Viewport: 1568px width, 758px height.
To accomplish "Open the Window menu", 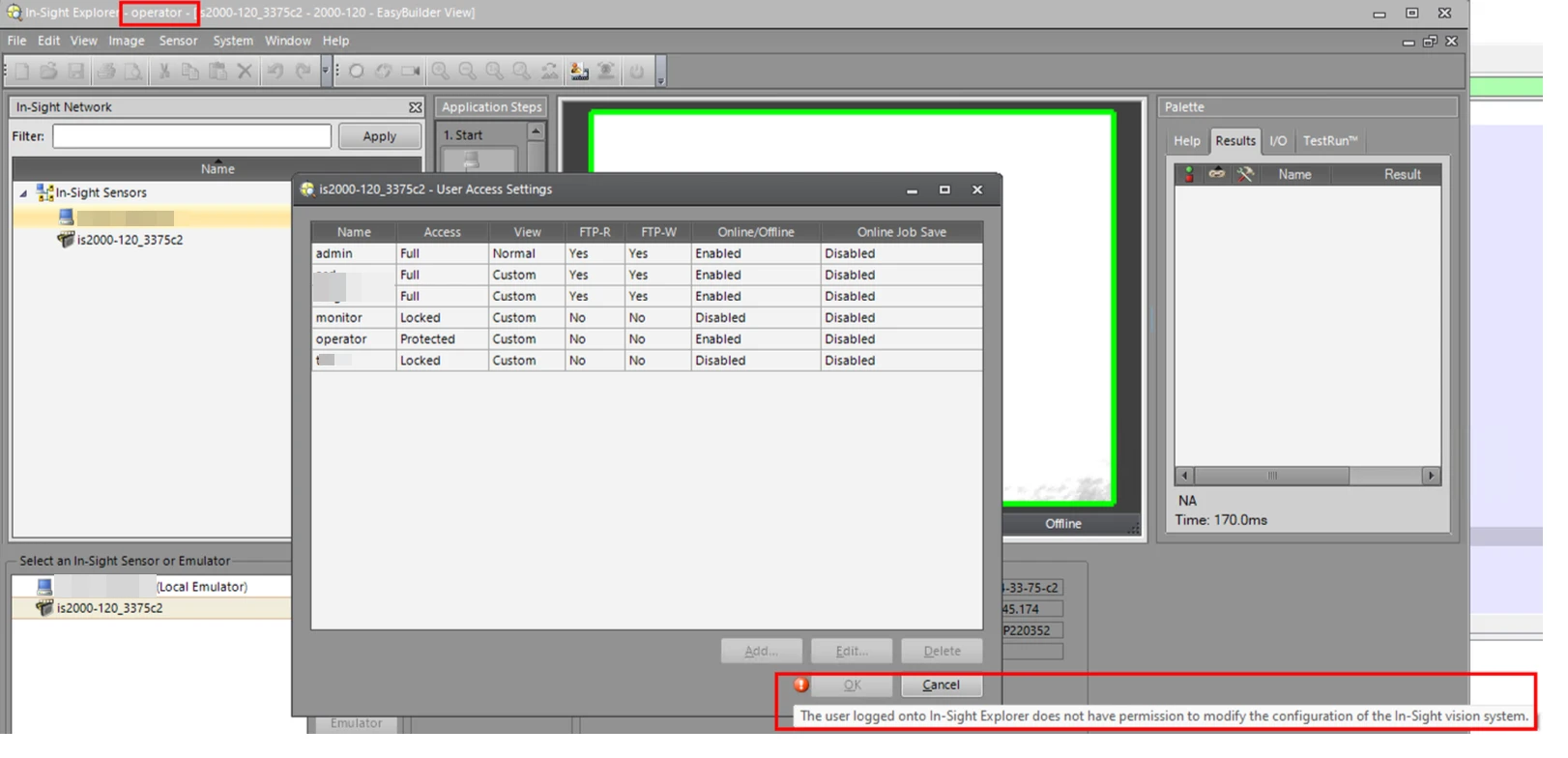I will pyautogui.click(x=288, y=41).
